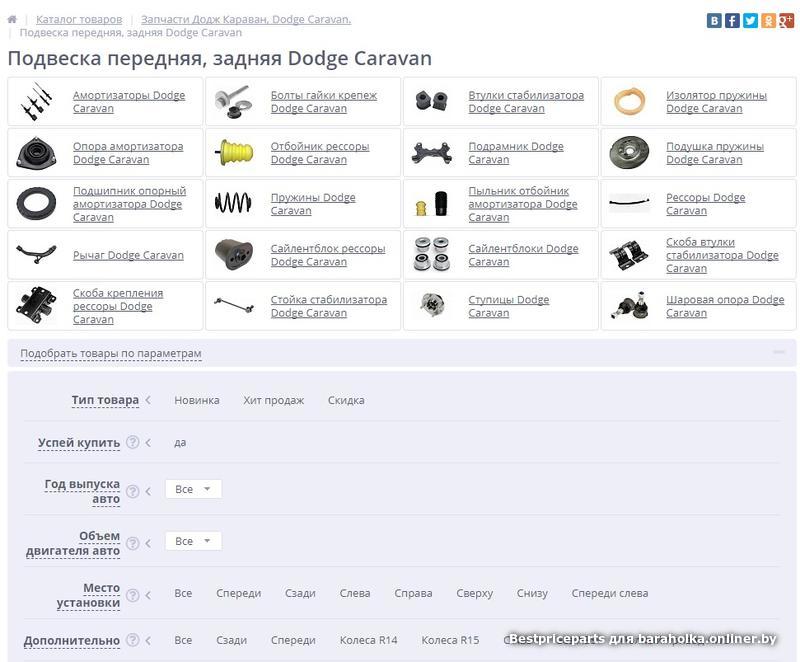Open the leaf springs (Рессоры) thumbnail
This screenshot has height=662, width=800.
pyautogui.click(x=630, y=202)
